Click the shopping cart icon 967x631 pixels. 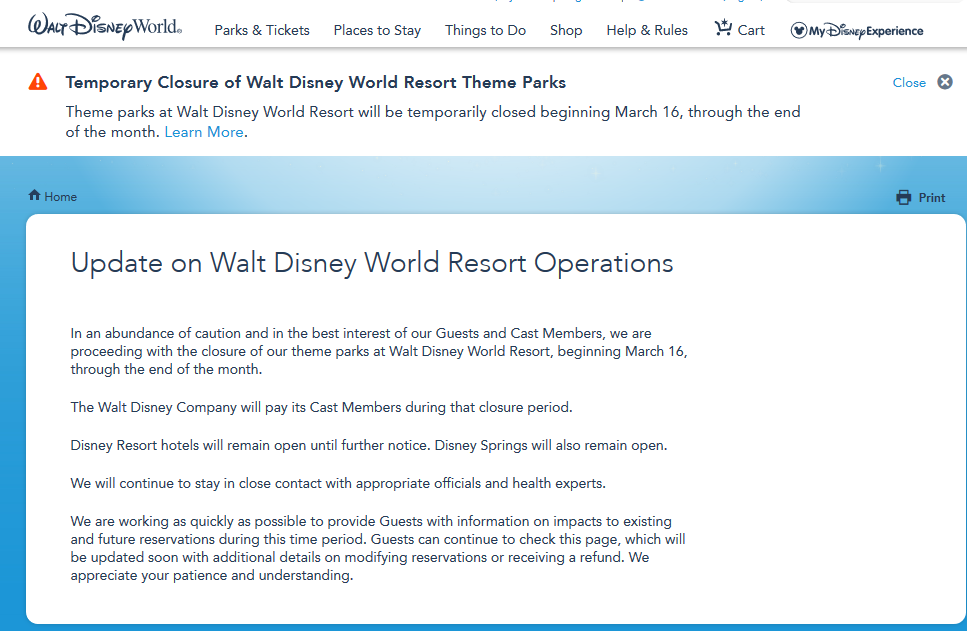tap(723, 28)
